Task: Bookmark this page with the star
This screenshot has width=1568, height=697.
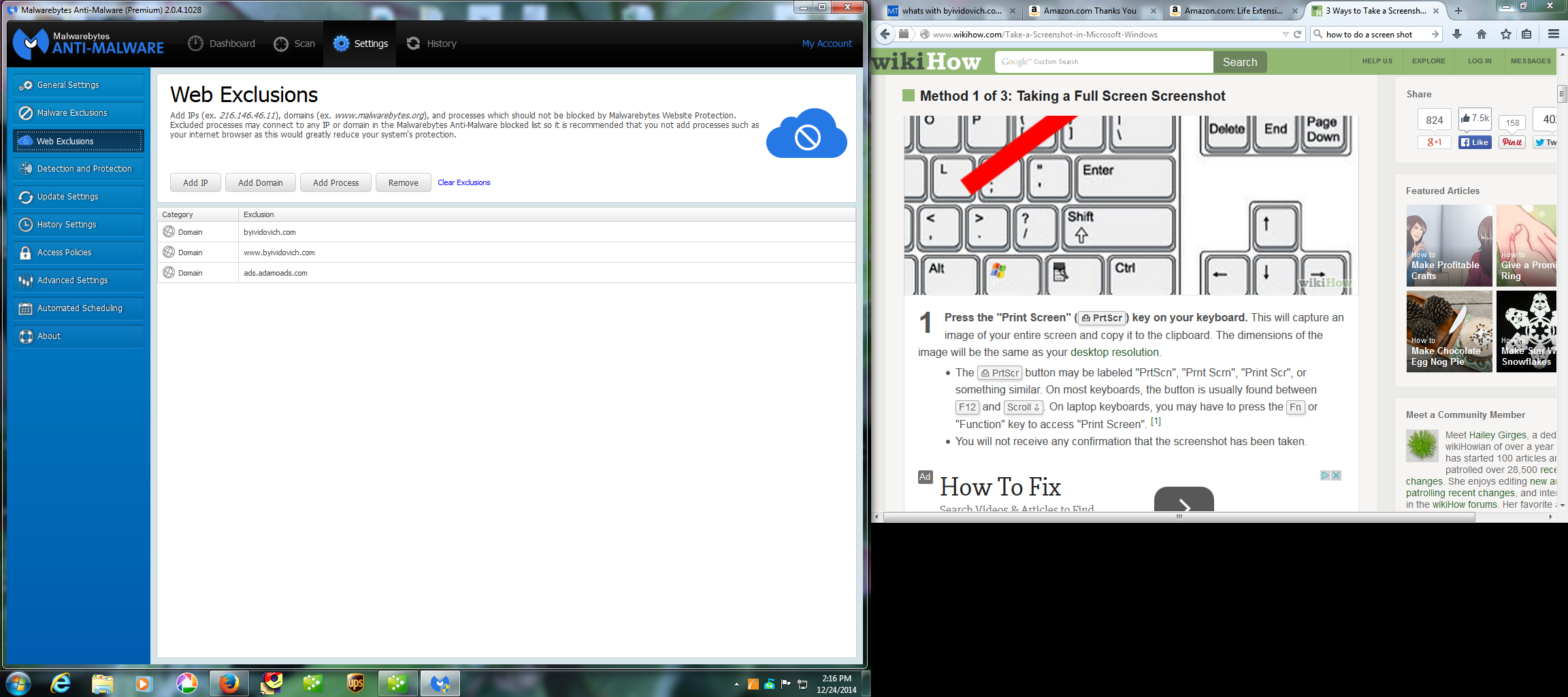Action: 1506,34
